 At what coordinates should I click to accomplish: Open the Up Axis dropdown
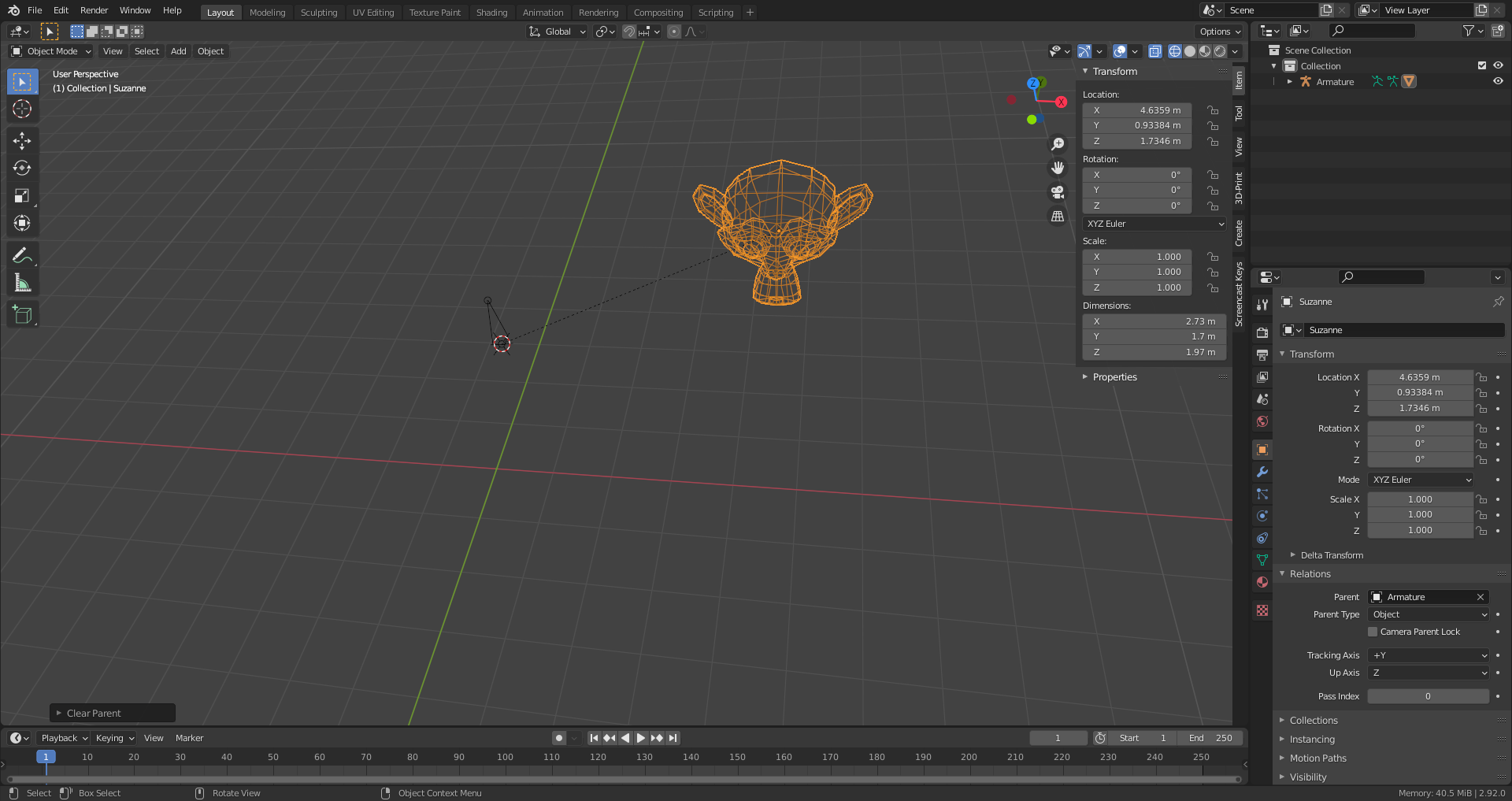[1429, 673]
